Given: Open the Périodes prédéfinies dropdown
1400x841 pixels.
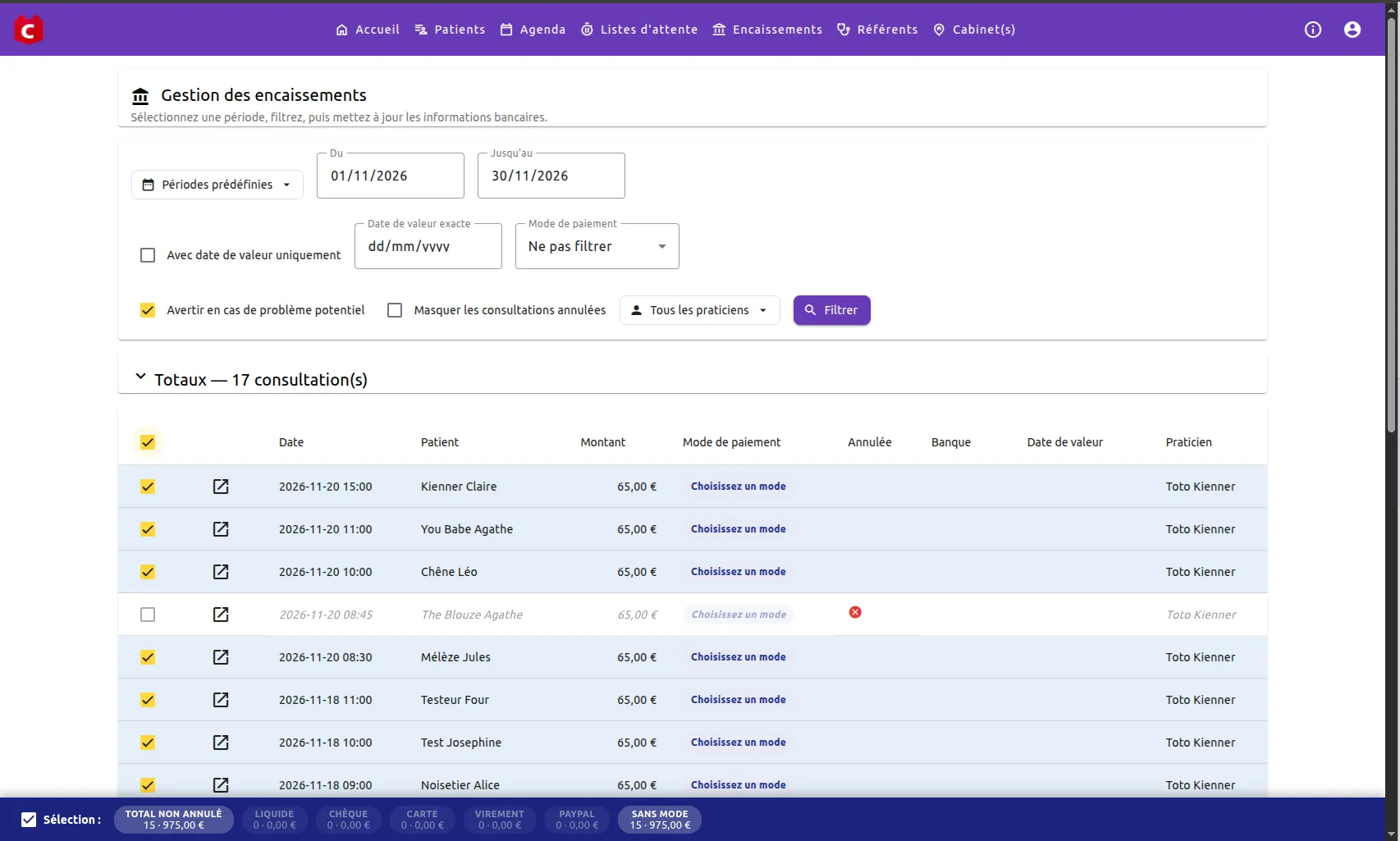Looking at the screenshot, I should click(x=217, y=185).
